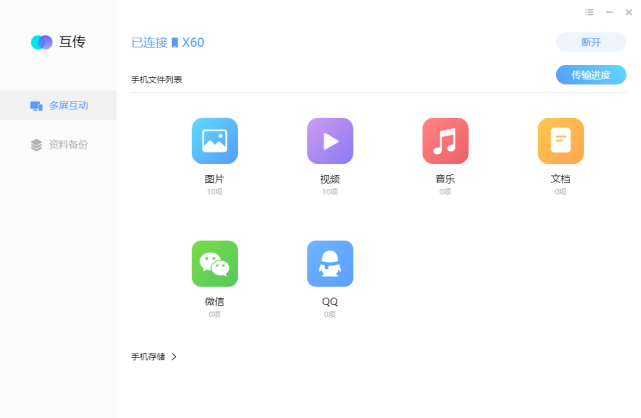Open the QQ files icon
641x418 pixels.
coord(330,264)
